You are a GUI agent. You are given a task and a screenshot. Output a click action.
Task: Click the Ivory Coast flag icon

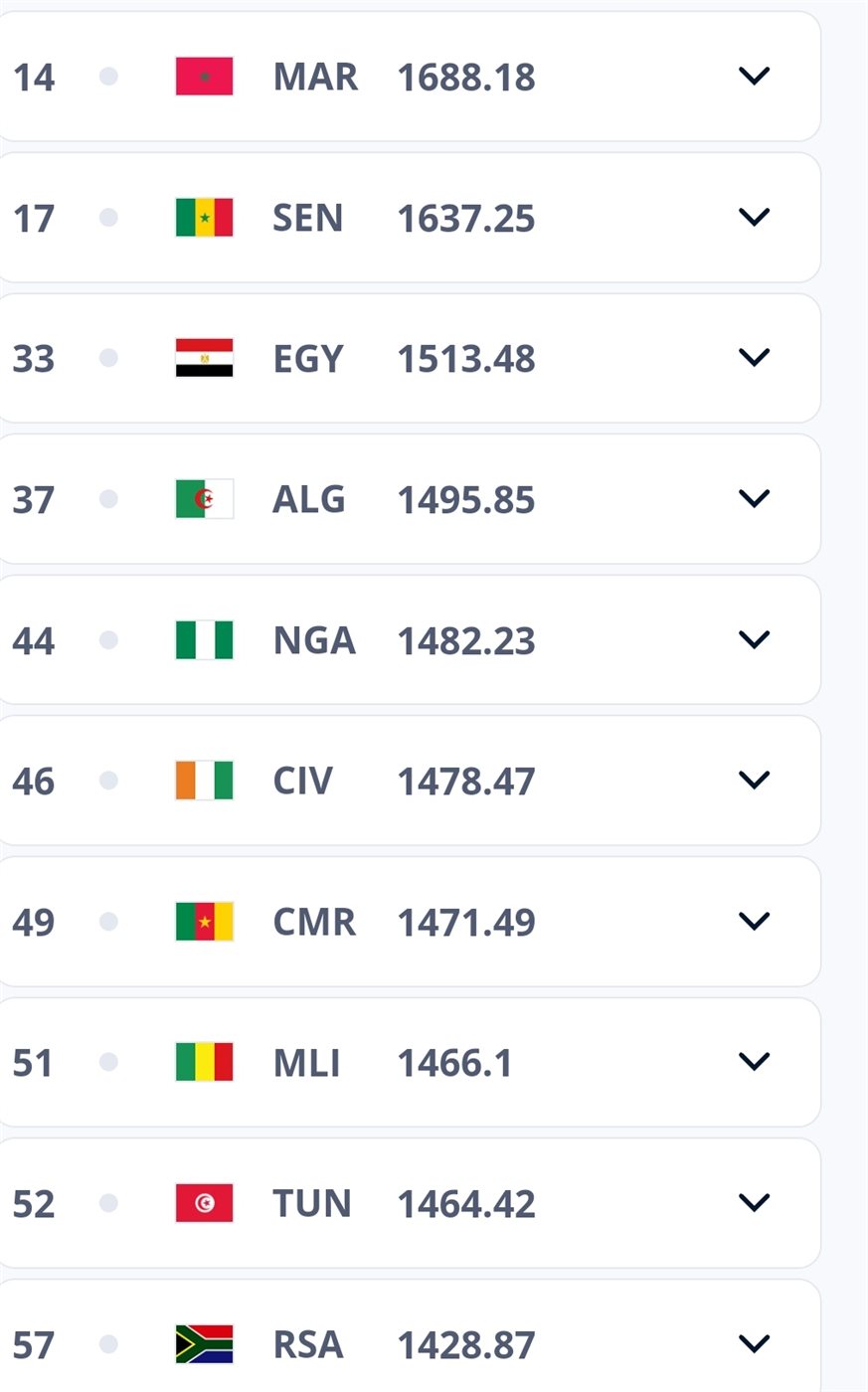point(204,781)
